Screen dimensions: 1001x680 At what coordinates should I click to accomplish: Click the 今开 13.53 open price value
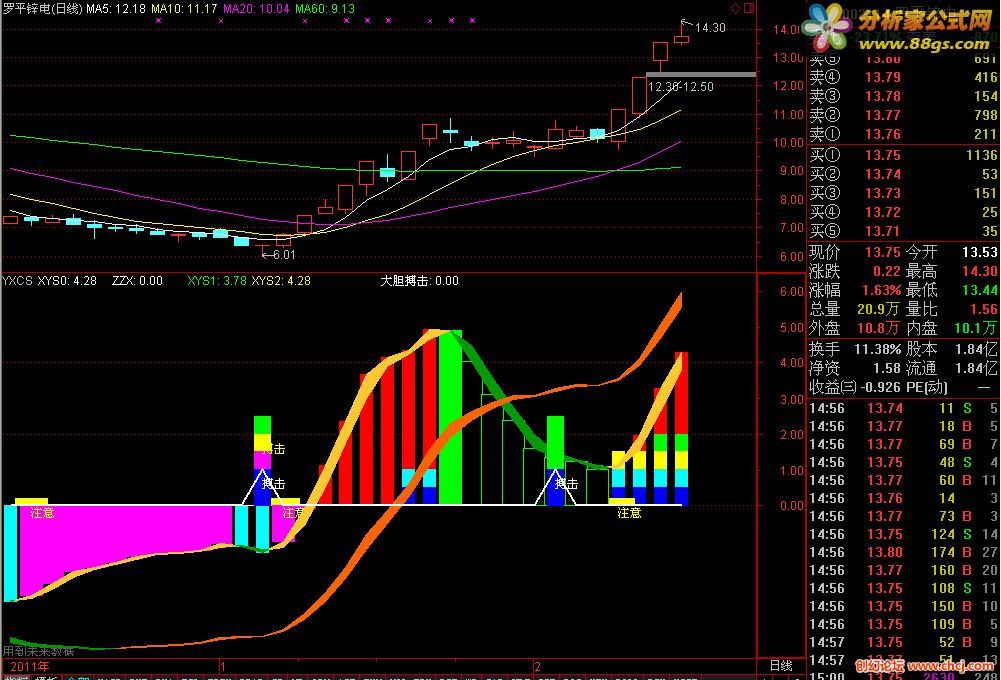click(980, 252)
